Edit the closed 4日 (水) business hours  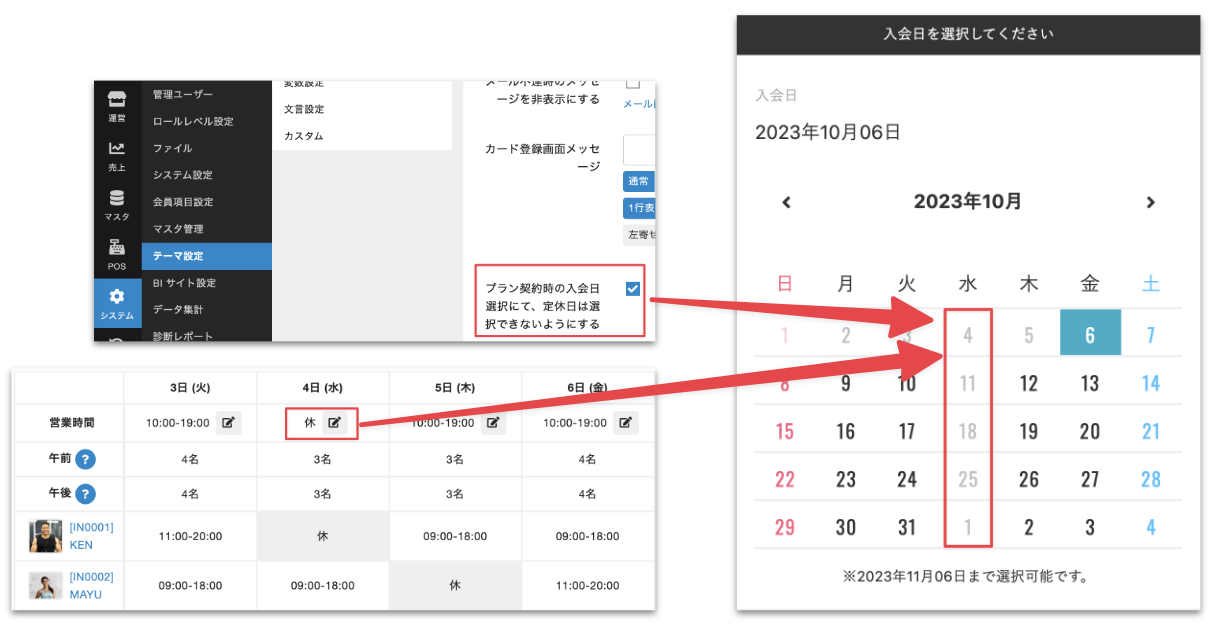(335, 423)
